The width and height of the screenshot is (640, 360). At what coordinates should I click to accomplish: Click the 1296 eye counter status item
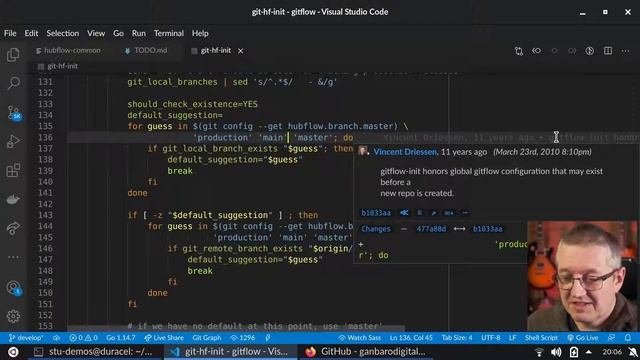coord(243,338)
